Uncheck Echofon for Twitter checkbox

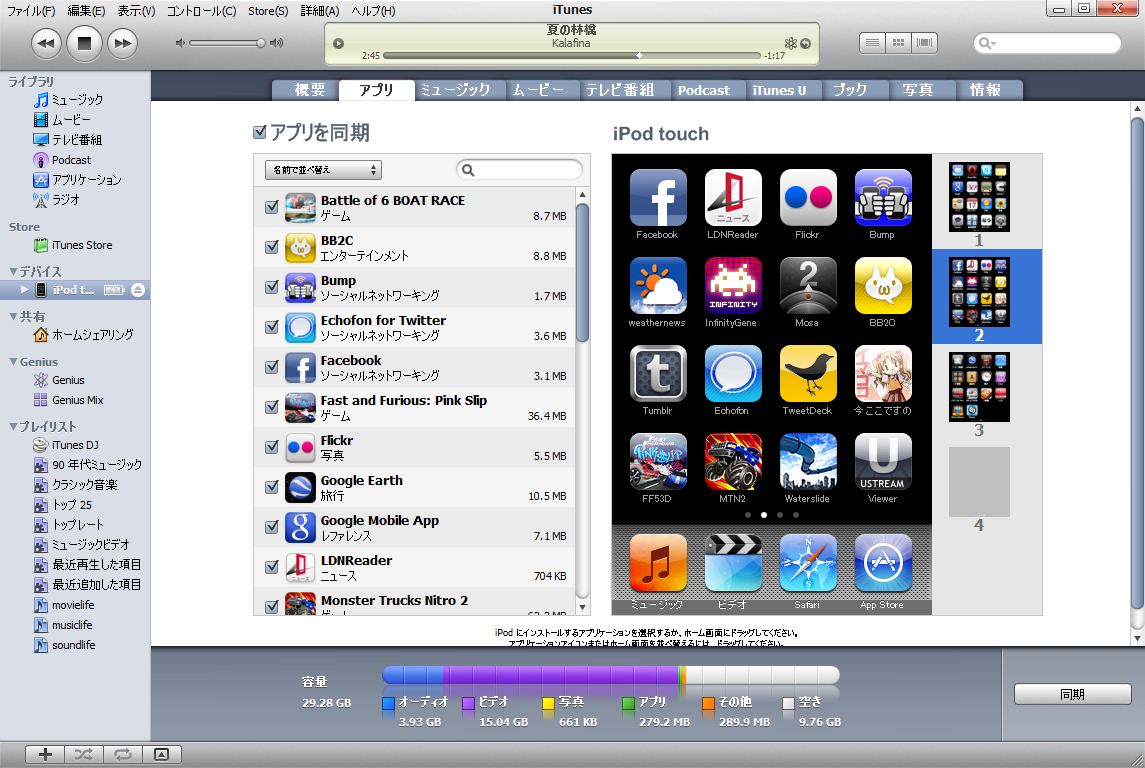coord(272,326)
